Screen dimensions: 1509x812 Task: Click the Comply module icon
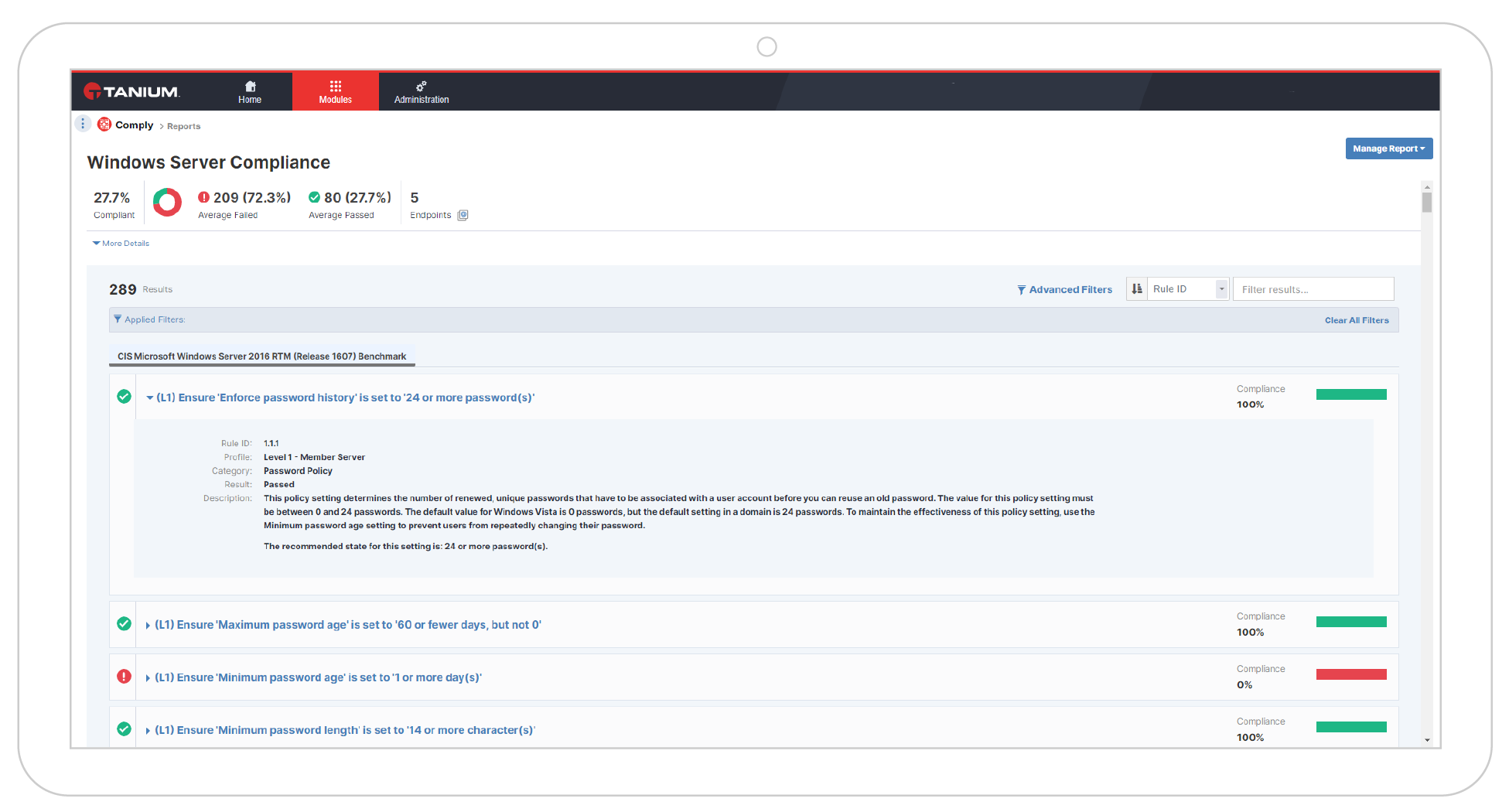coord(104,125)
